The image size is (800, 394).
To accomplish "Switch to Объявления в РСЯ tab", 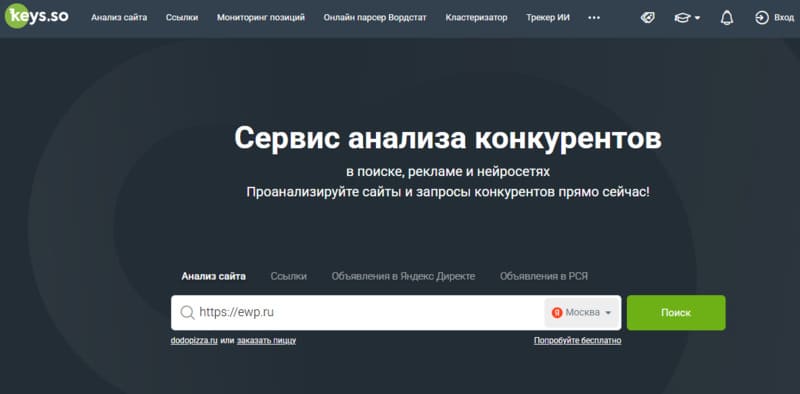I will (x=544, y=276).
